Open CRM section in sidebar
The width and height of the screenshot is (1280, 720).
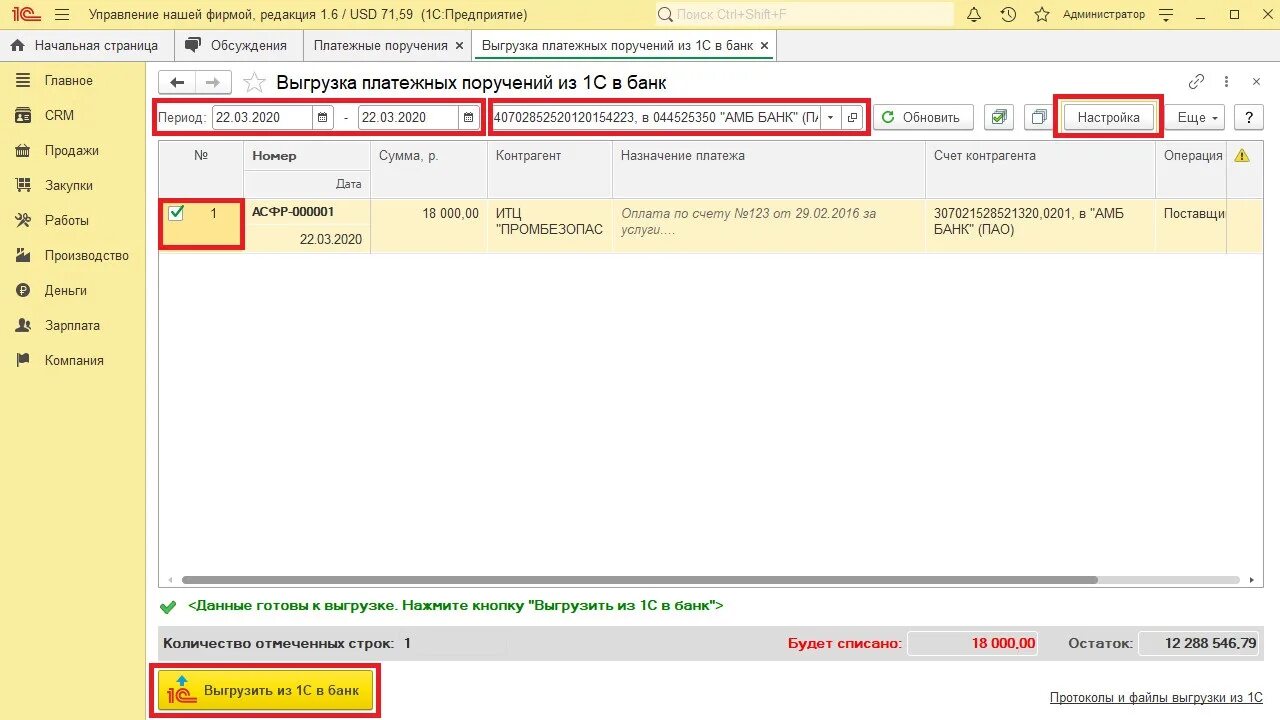(x=59, y=115)
